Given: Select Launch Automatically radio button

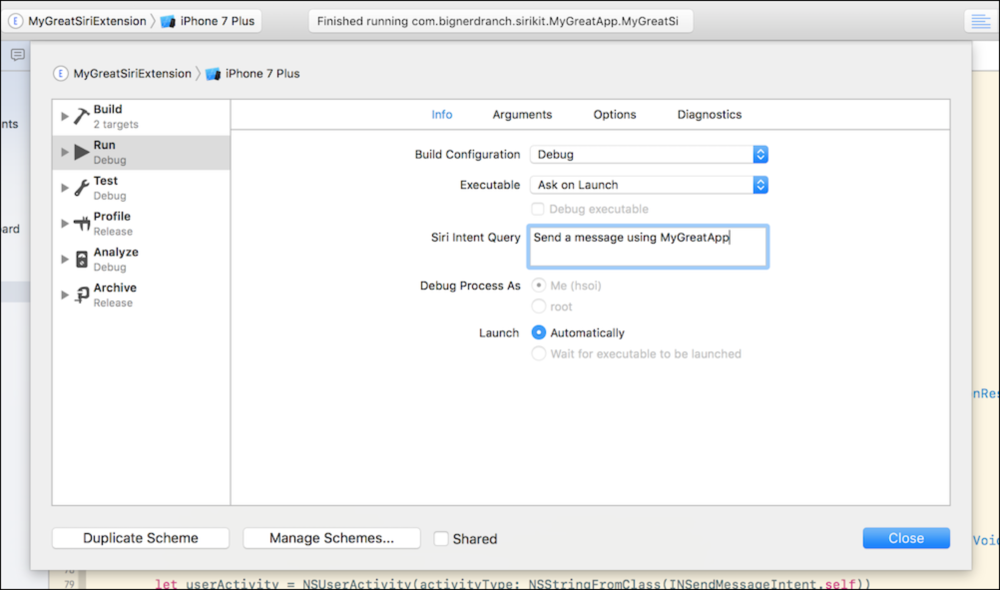Looking at the screenshot, I should (538, 332).
